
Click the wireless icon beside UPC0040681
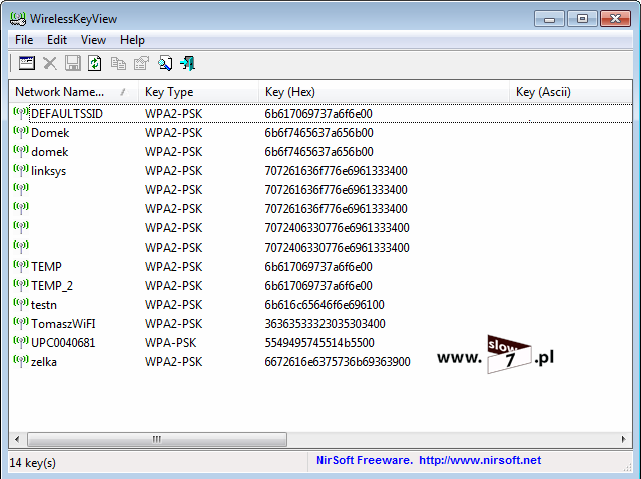(x=21, y=342)
